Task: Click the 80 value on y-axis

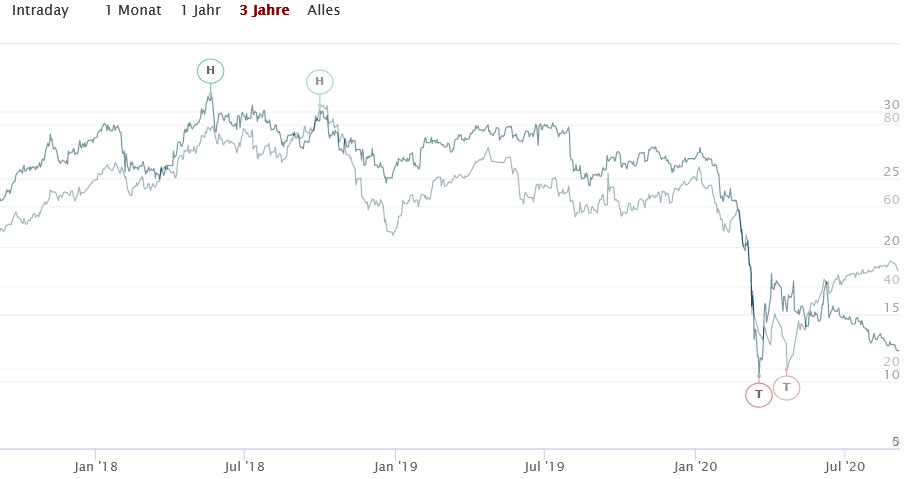Action: (891, 118)
